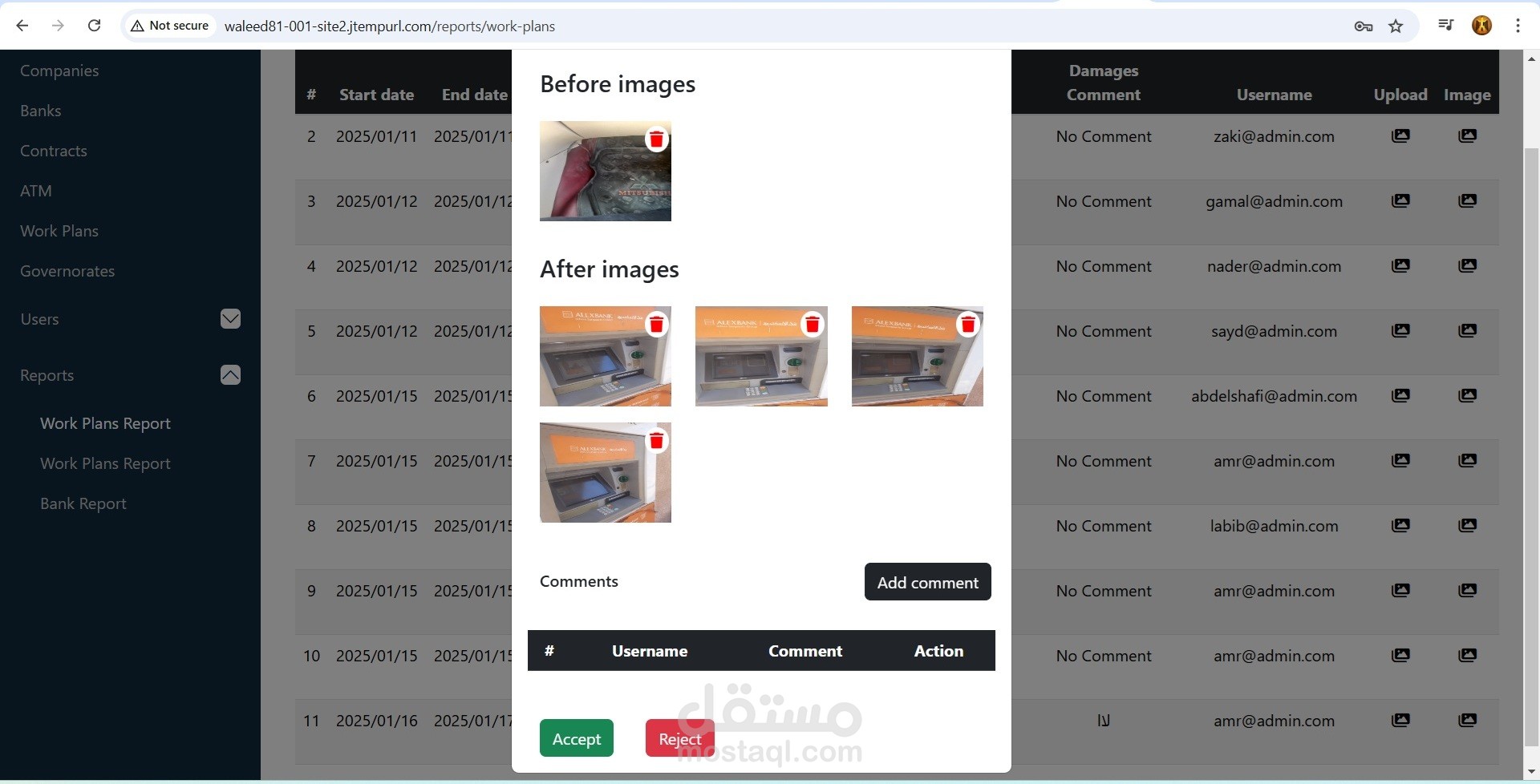Delete the first After image

656,325
